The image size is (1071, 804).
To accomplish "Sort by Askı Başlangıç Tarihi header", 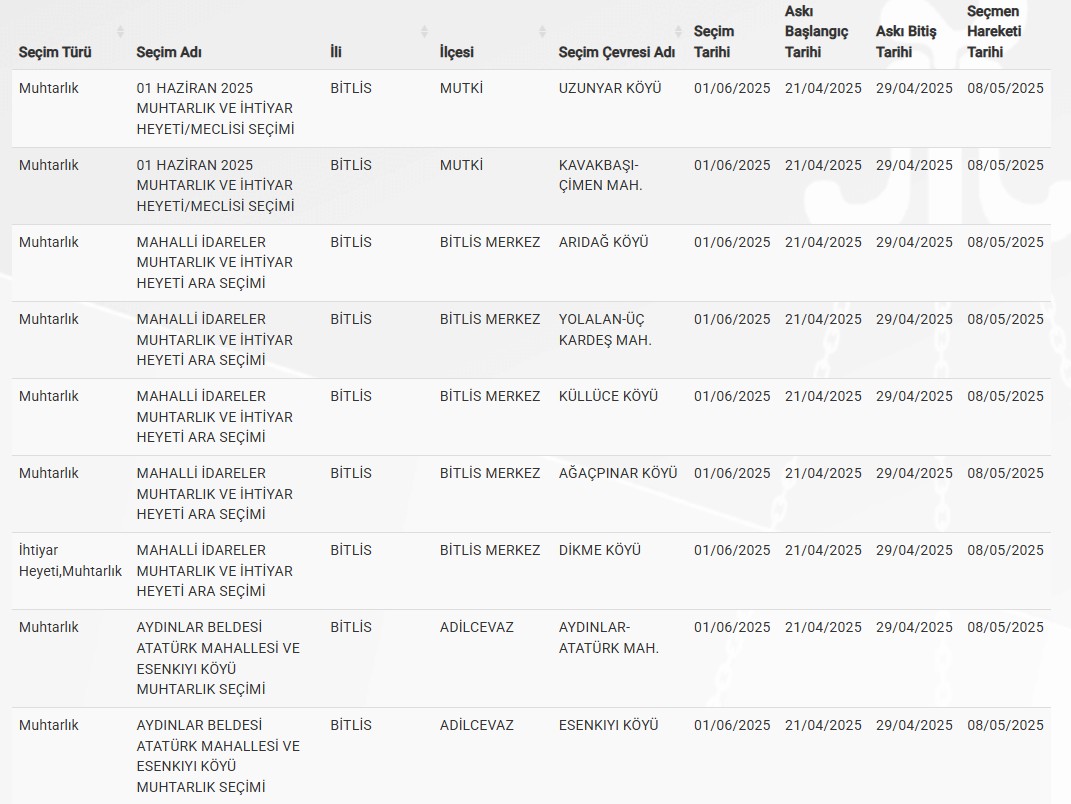I will point(816,32).
